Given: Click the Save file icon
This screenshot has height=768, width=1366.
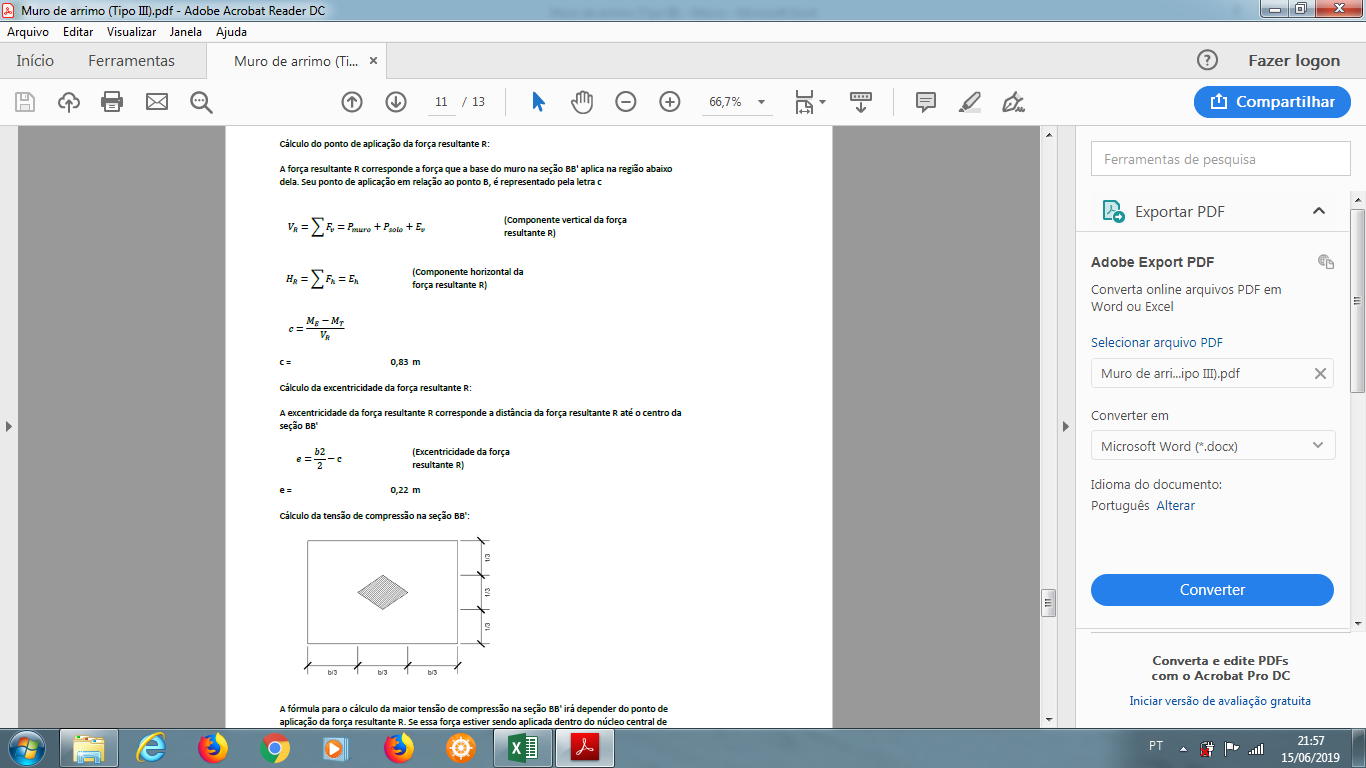Looking at the screenshot, I should click(x=25, y=101).
